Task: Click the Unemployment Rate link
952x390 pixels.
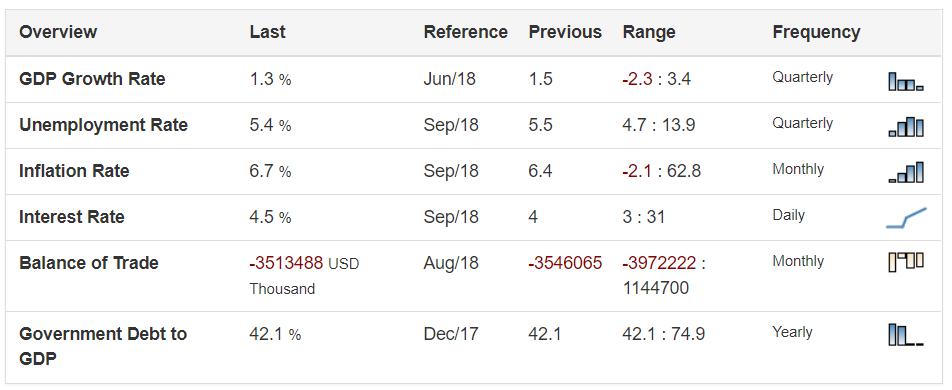Action: (104, 125)
